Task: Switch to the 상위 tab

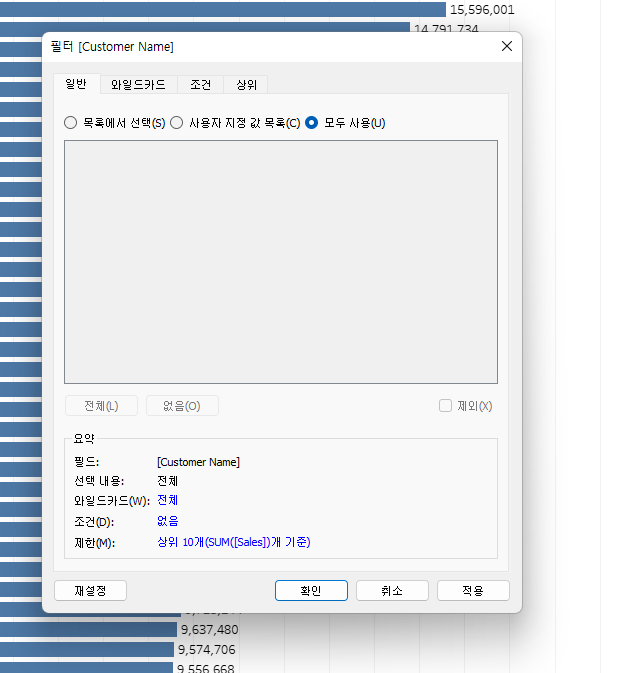Action: coord(246,85)
